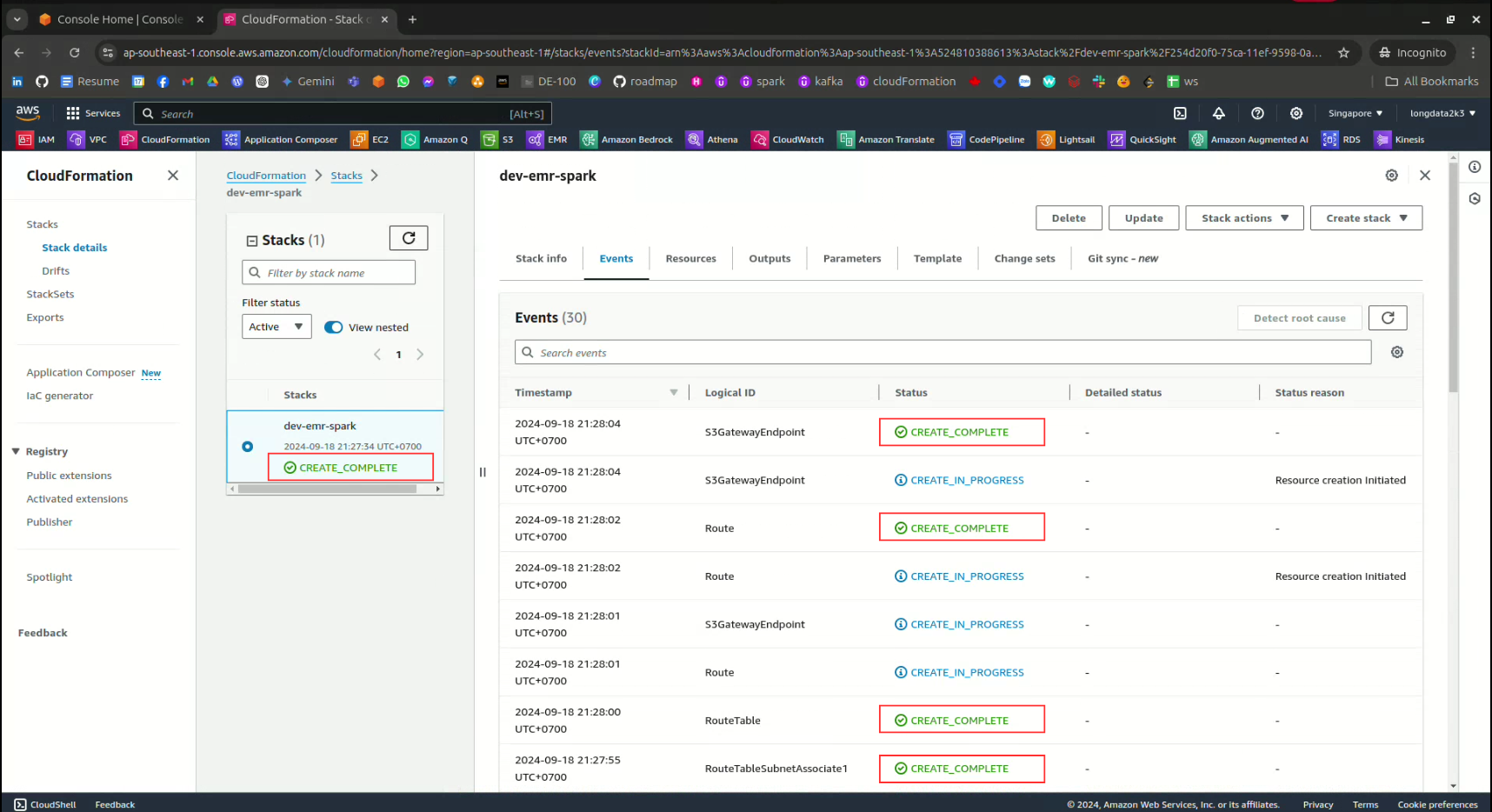The width and height of the screenshot is (1492, 812).
Task: Refresh the Stacks list
Action: pos(409,238)
